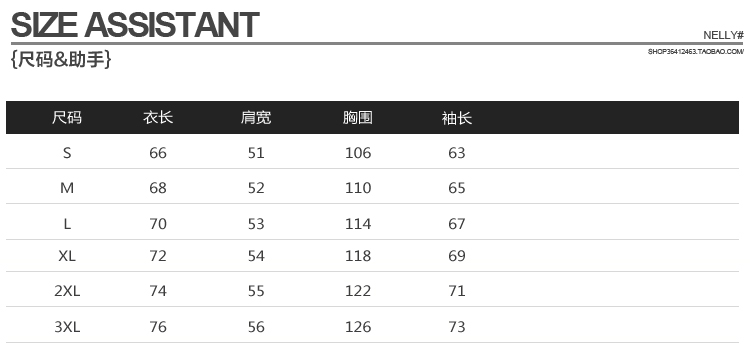Click the bust value 106 cell
The height and width of the screenshot is (364, 750).
point(358,153)
